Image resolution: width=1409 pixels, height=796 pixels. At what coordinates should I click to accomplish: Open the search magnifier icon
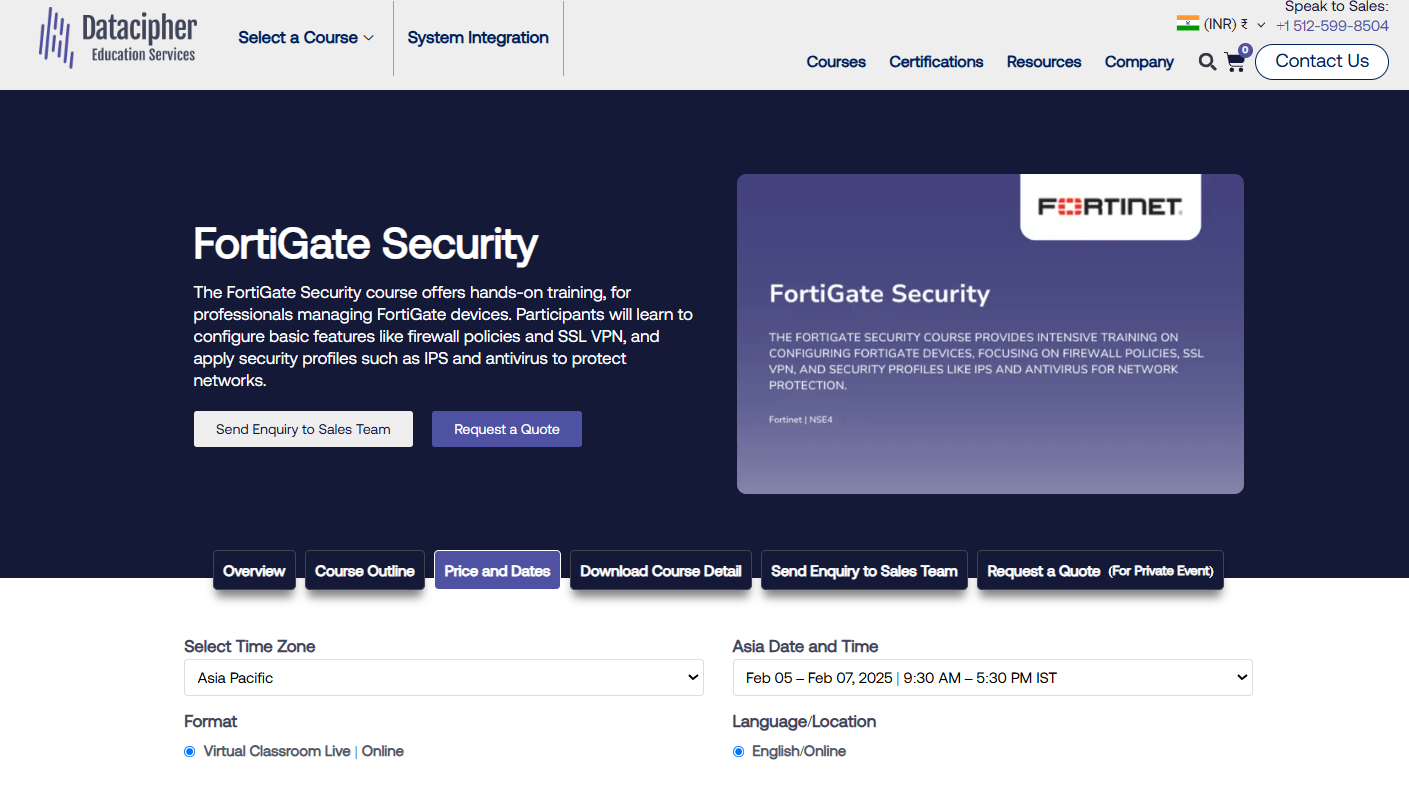point(1207,62)
